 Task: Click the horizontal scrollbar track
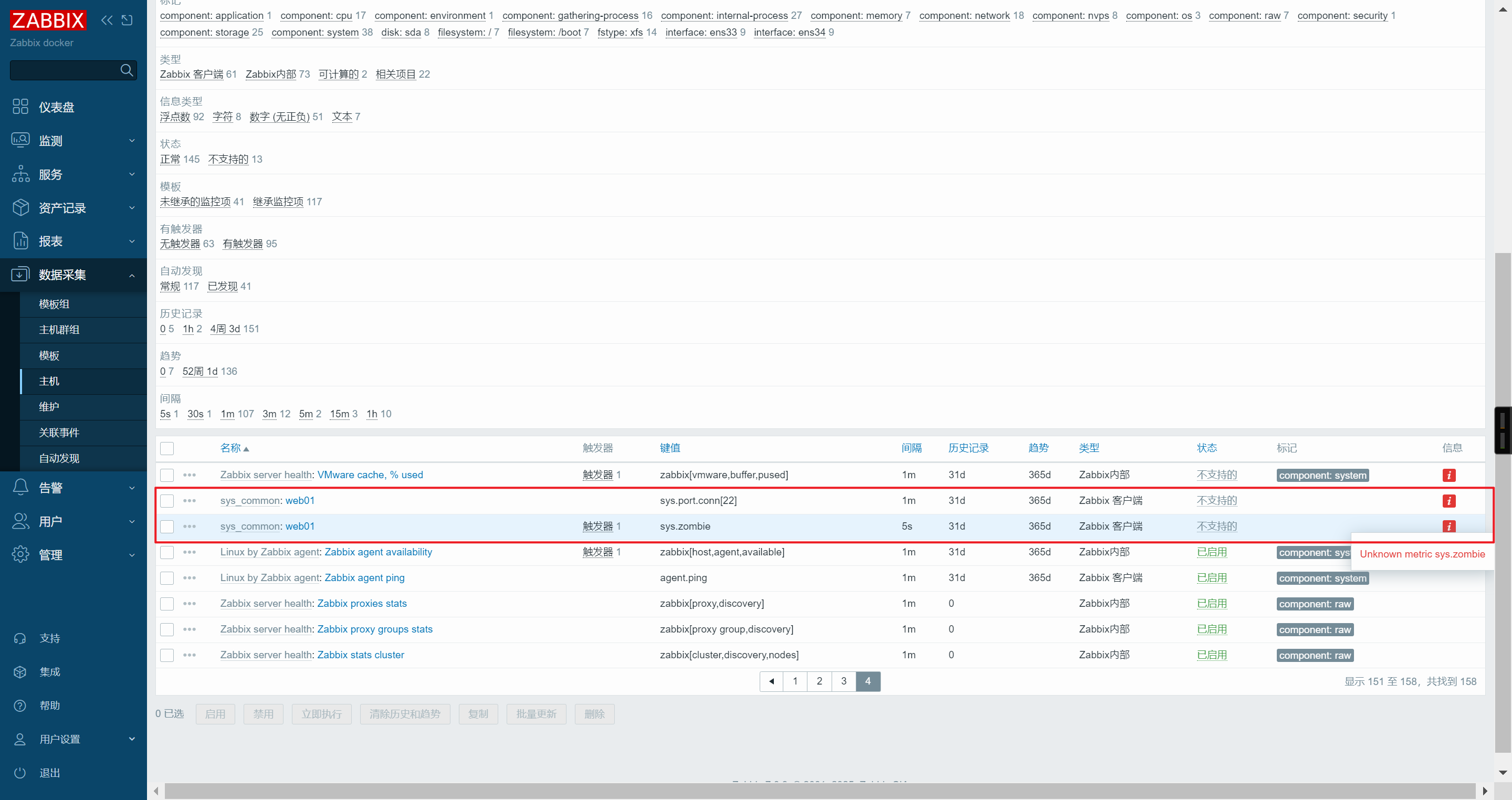pyautogui.click(x=820, y=791)
